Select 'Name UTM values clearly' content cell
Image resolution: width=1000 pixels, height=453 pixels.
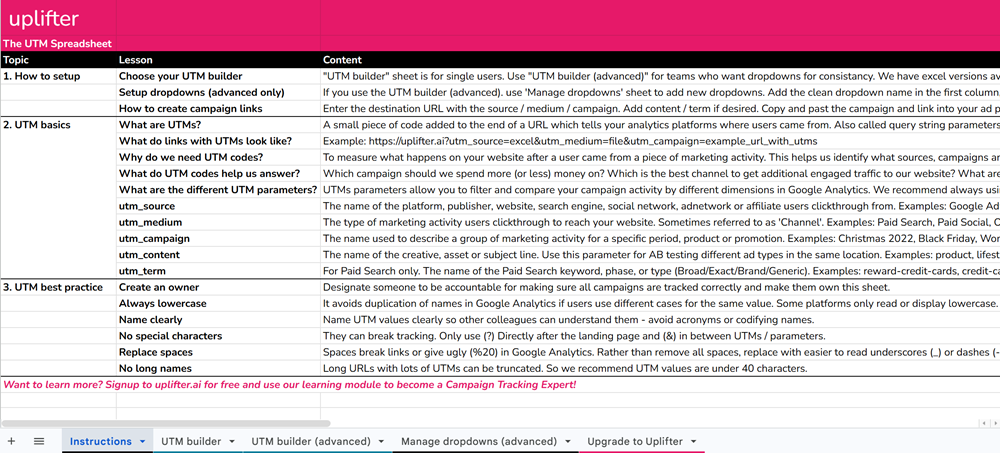pos(660,320)
